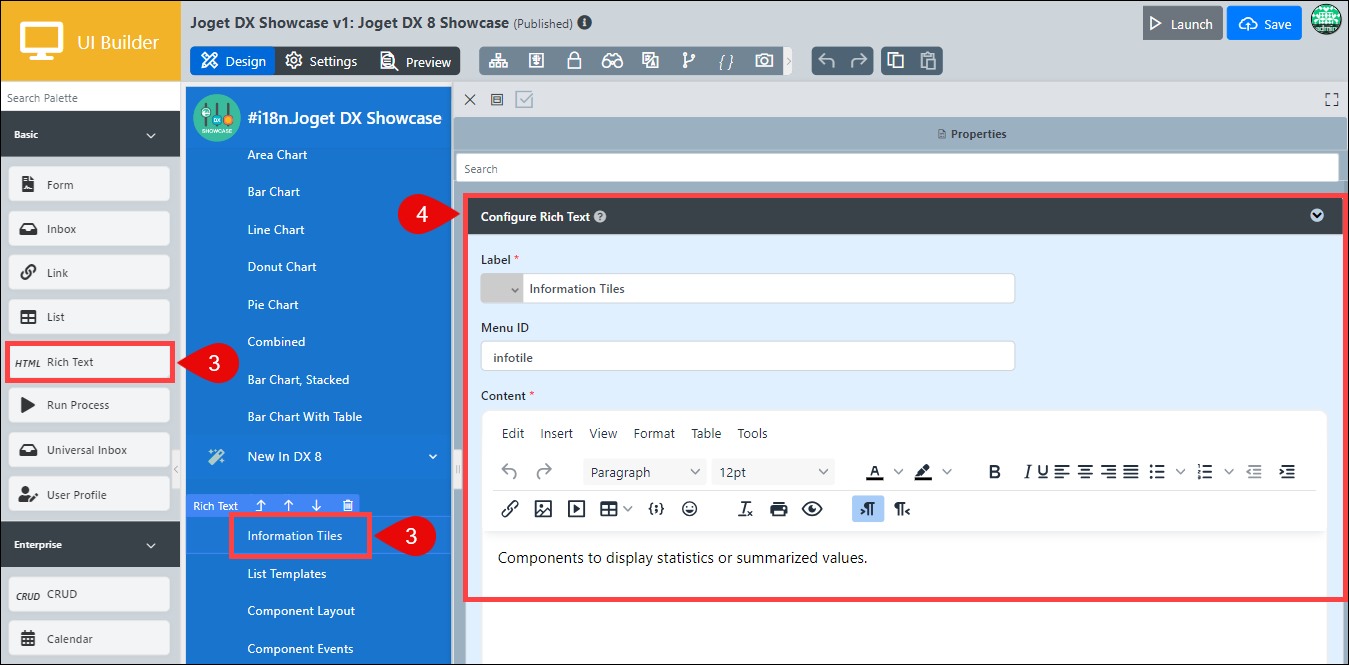Open the label icon picker dropdown

(503, 289)
